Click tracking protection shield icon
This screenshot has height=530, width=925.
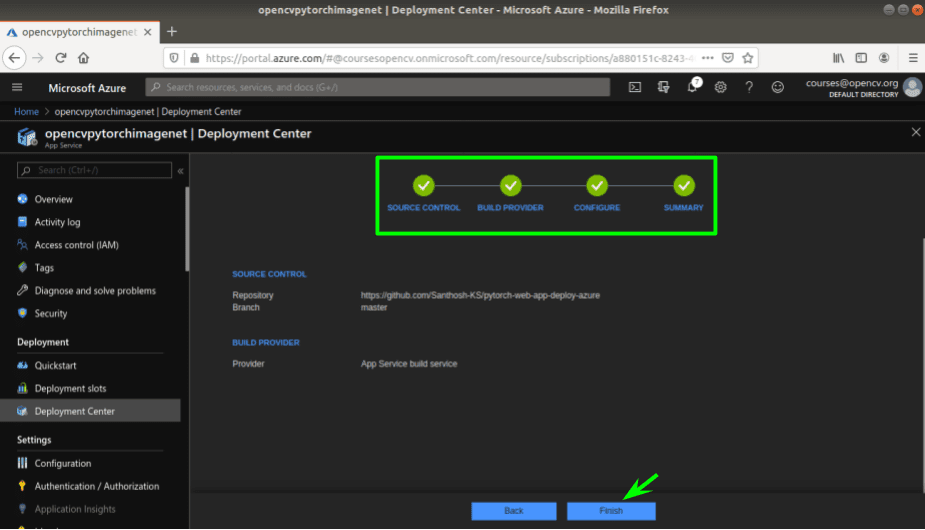pos(173,58)
